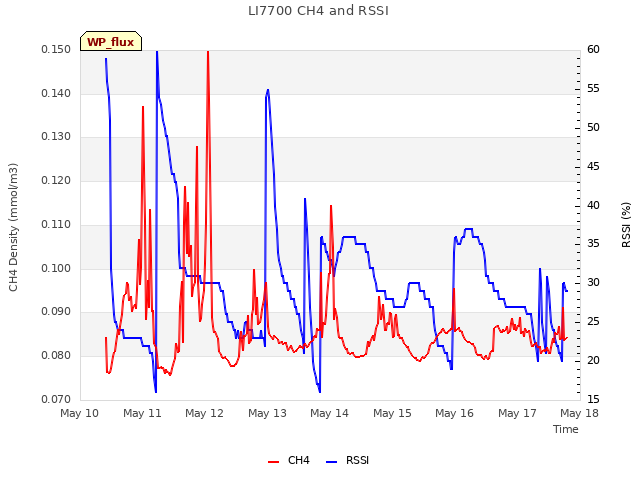Click the CH4 Density (mmol/m3) axis title
Screen dimensions: 640x480
pyautogui.click(x=13, y=227)
